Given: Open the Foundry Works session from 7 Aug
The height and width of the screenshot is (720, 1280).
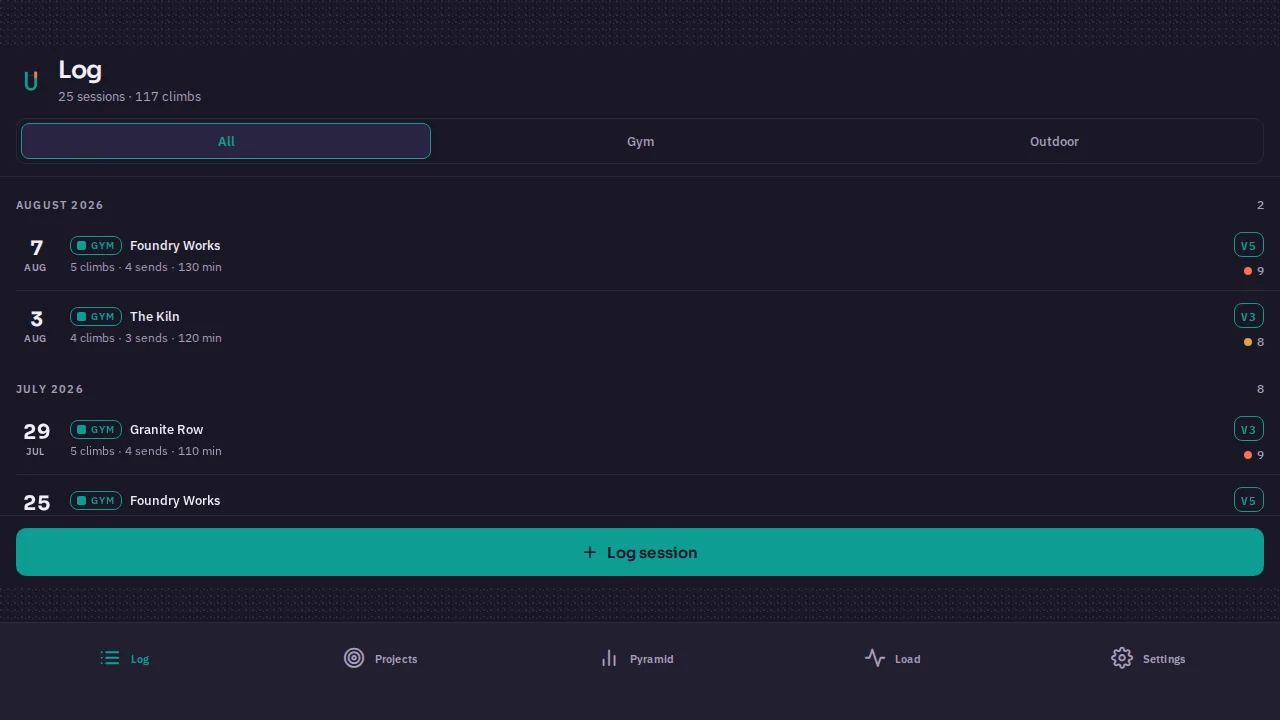Looking at the screenshot, I should pos(640,255).
